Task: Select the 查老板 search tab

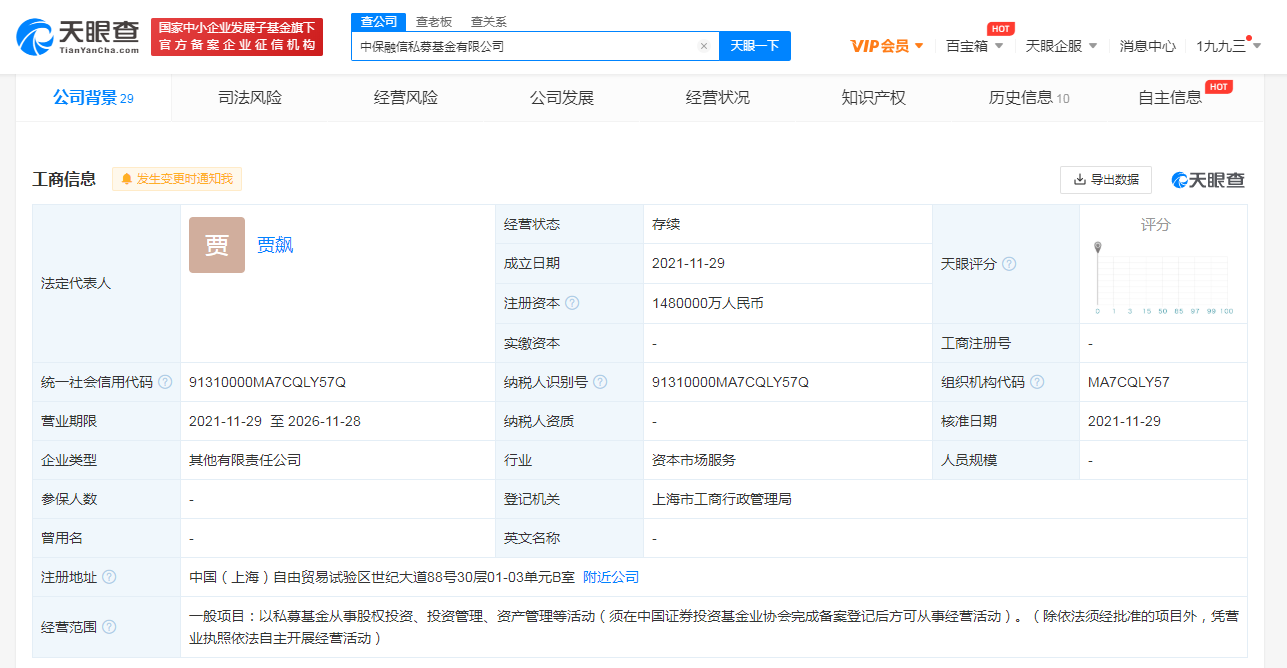Action: tap(434, 20)
